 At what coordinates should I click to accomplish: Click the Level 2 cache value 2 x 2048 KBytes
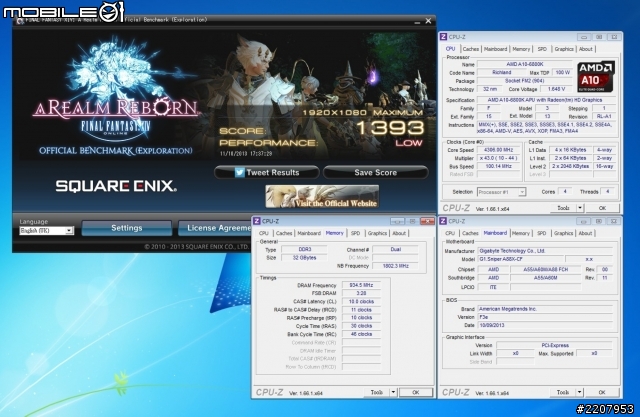point(570,166)
